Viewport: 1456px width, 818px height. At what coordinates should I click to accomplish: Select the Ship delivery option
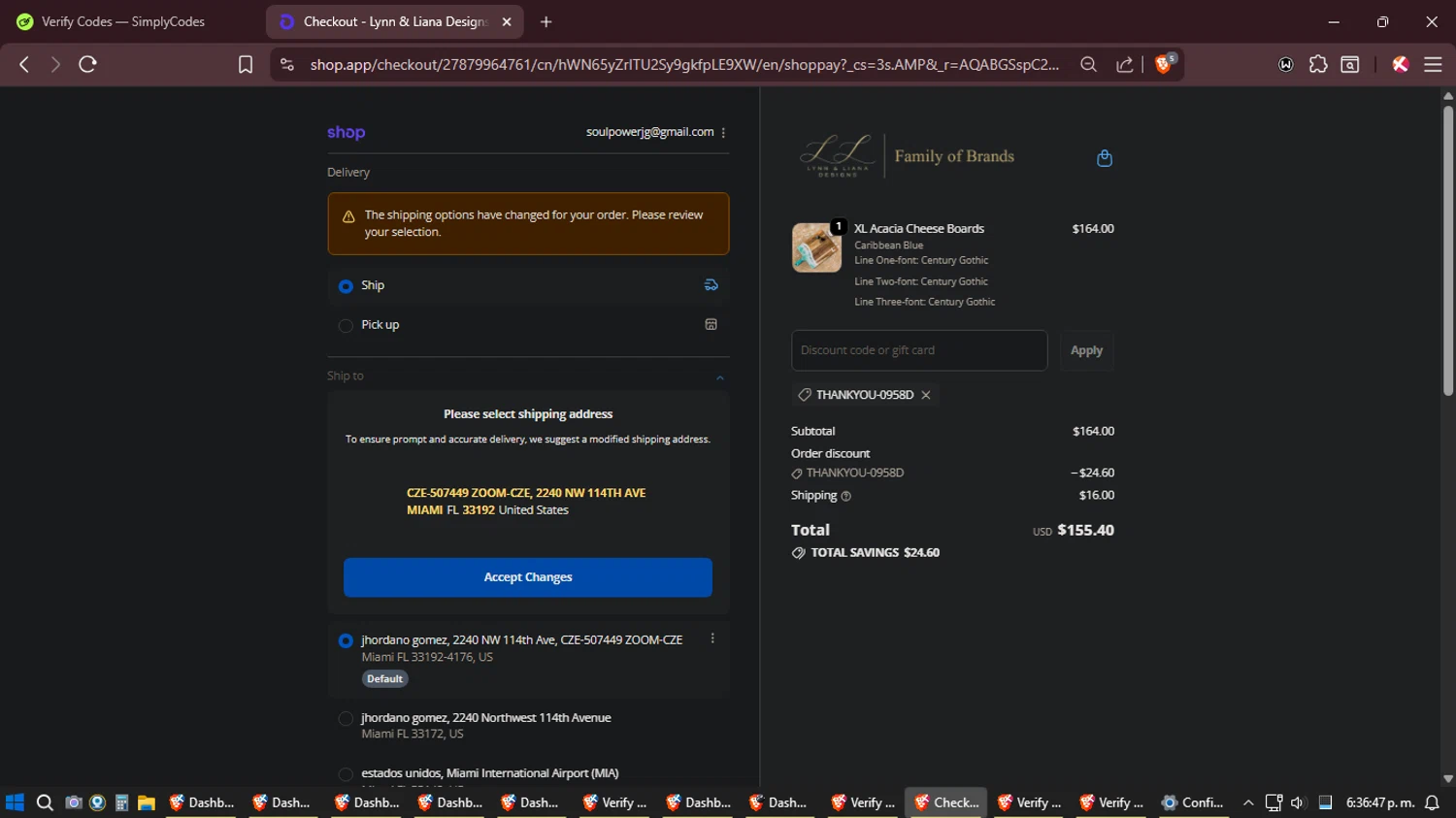click(346, 286)
